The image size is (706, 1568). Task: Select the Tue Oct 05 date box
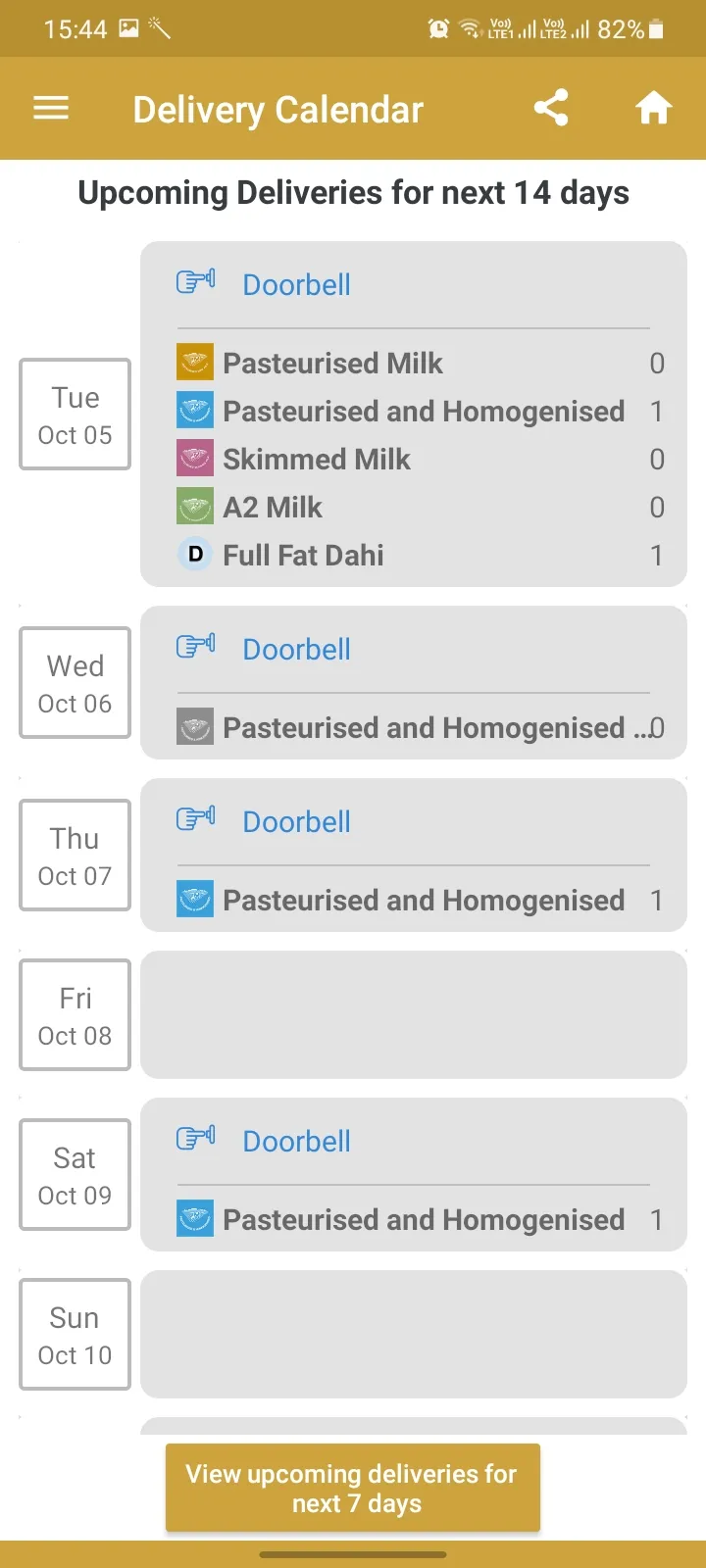pos(76,415)
